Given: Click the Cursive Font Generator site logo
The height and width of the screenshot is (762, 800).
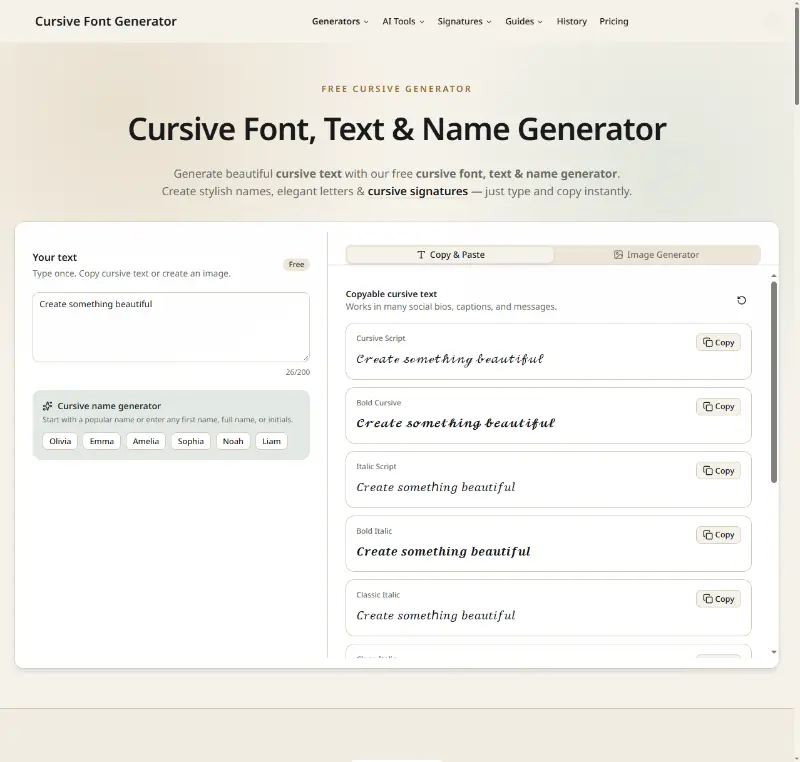Looking at the screenshot, I should (x=106, y=21).
